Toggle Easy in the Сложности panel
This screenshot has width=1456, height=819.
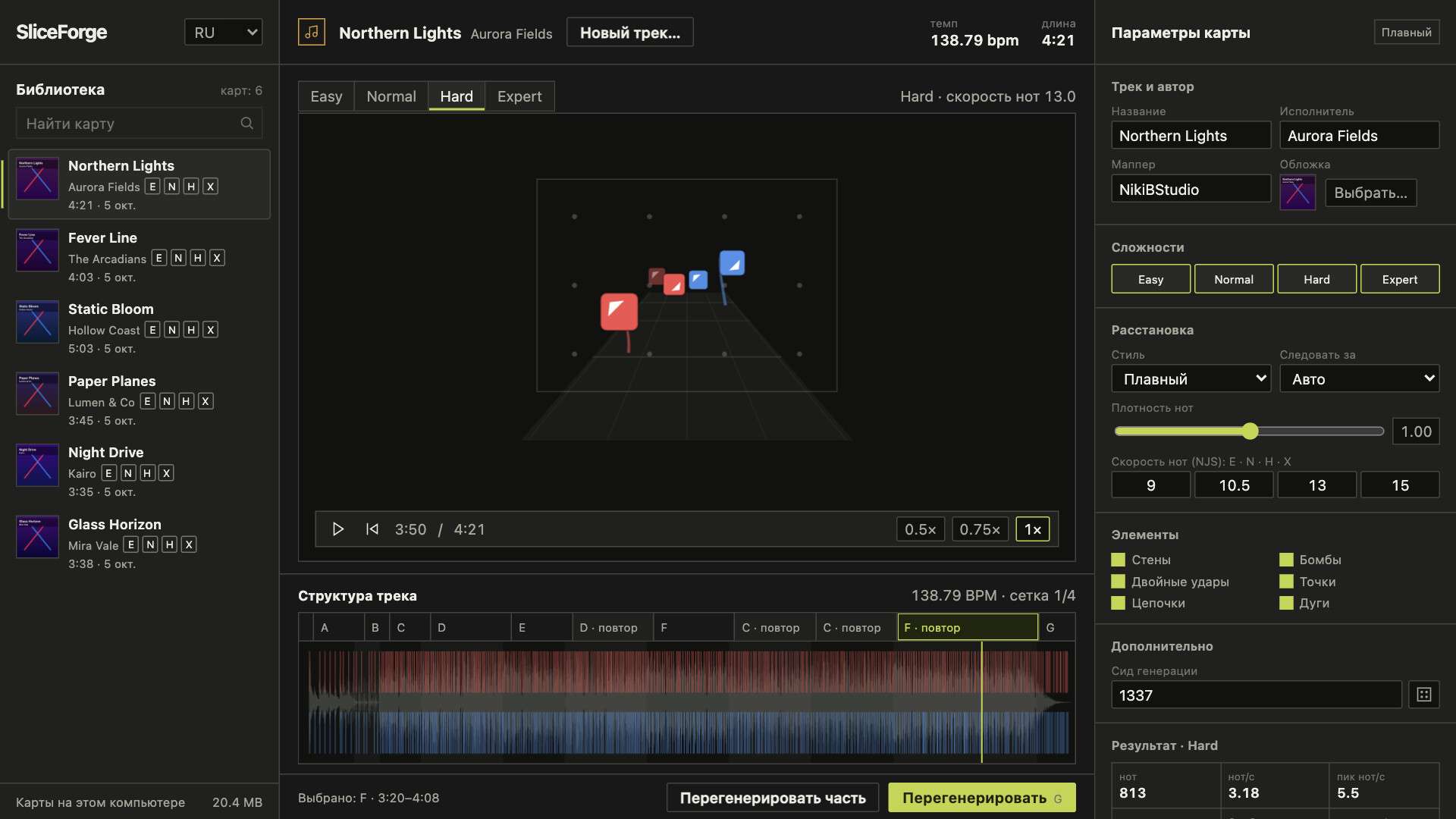pos(1150,279)
